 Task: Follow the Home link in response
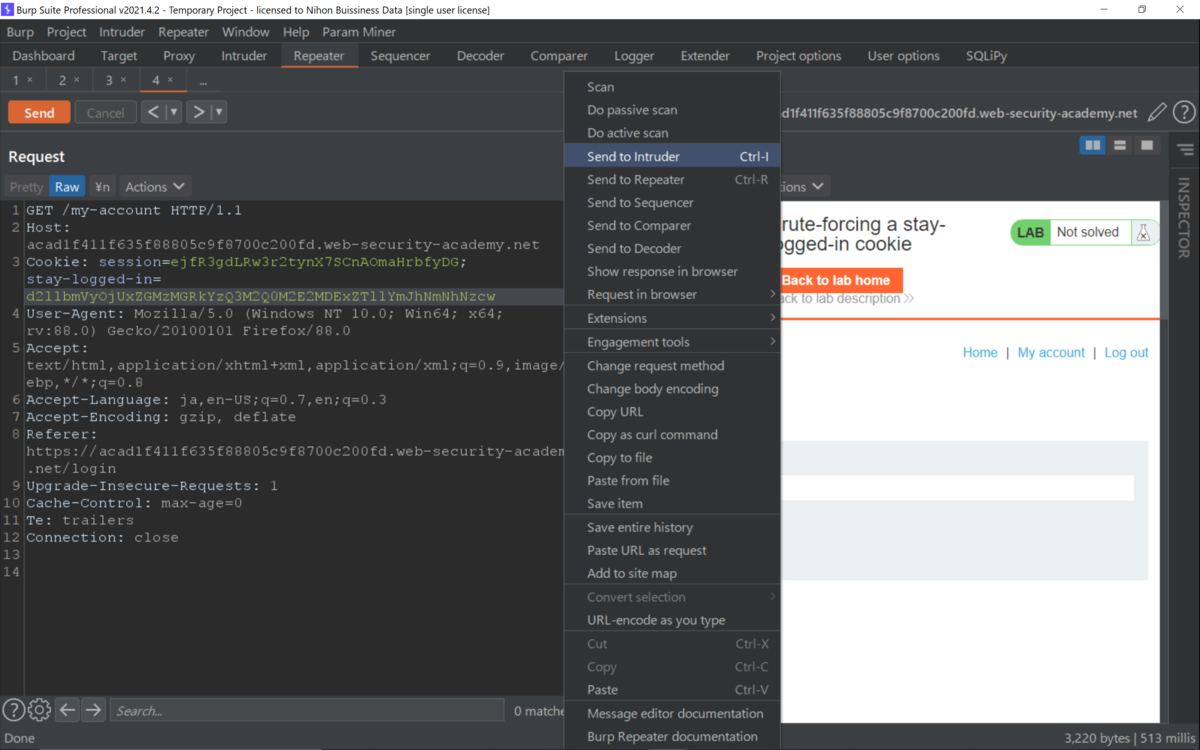[x=980, y=352]
